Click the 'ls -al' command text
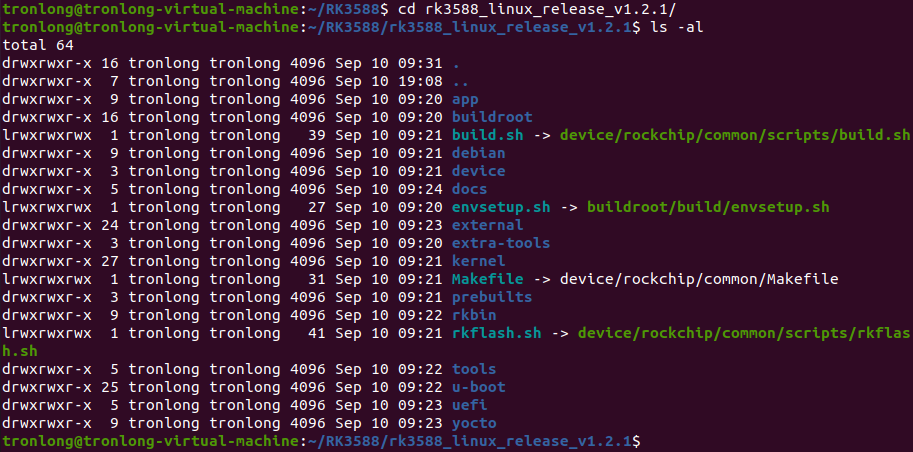 click(676, 27)
